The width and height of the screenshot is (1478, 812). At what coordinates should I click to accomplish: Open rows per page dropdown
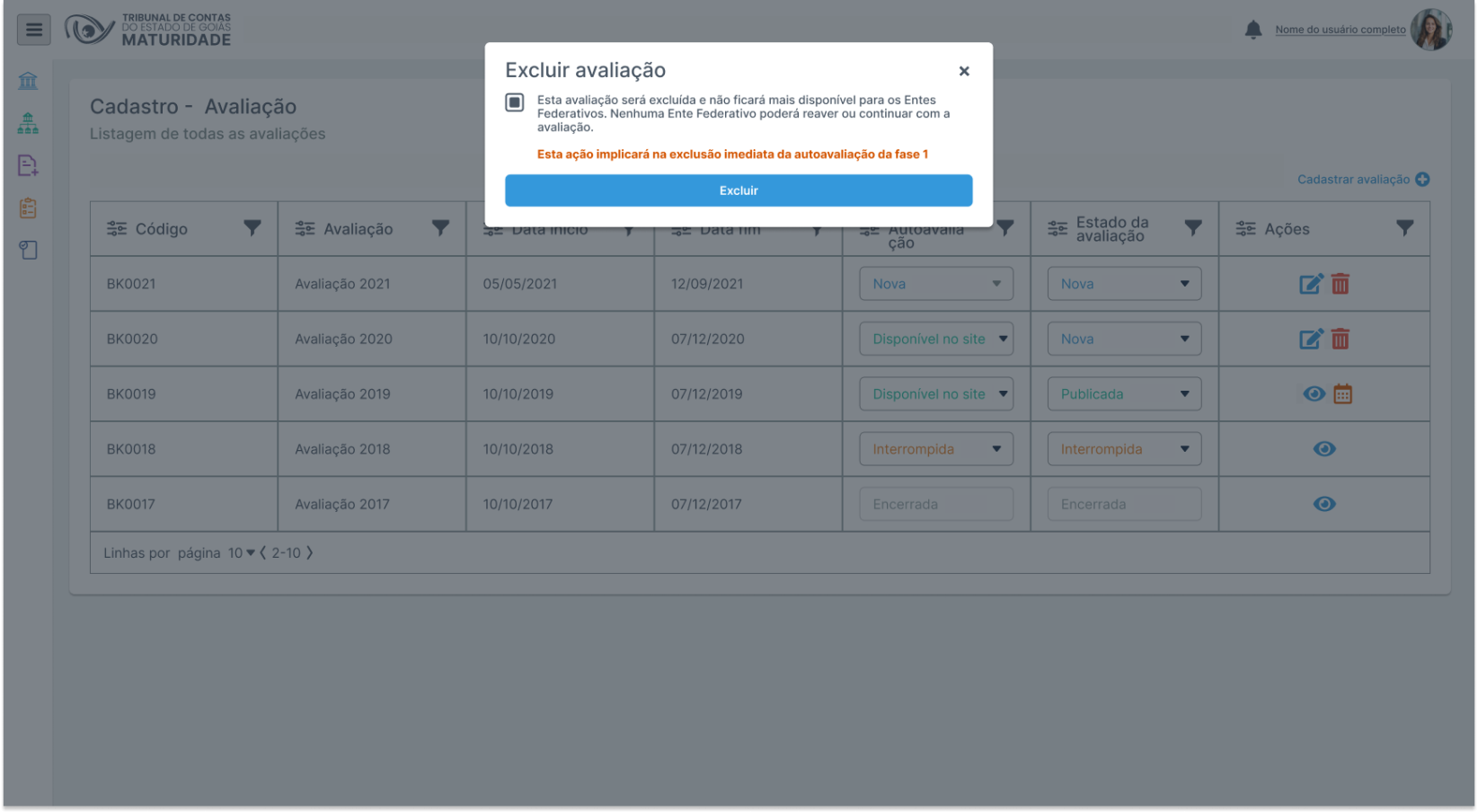(x=242, y=553)
